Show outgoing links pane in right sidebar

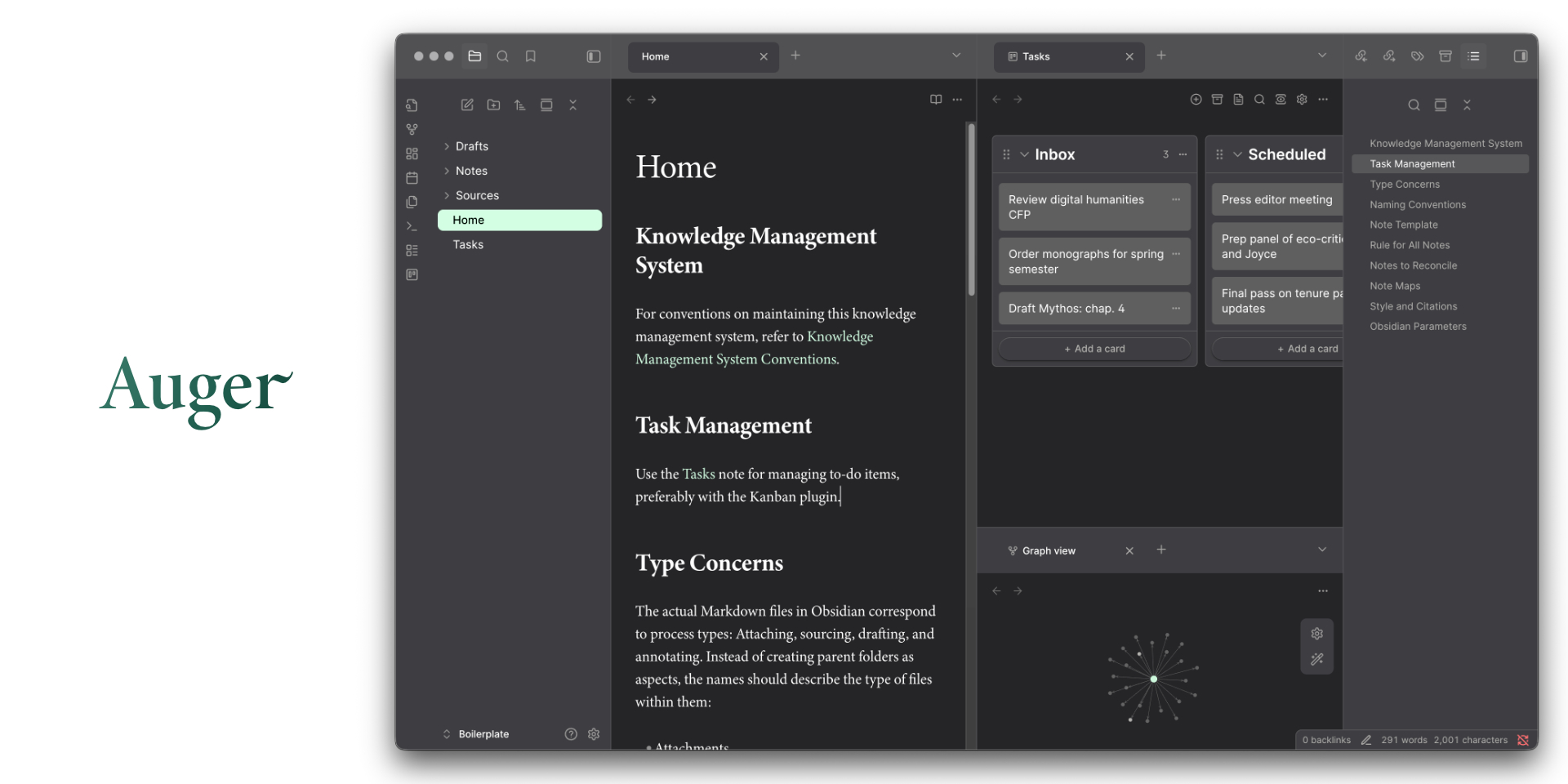point(1388,56)
